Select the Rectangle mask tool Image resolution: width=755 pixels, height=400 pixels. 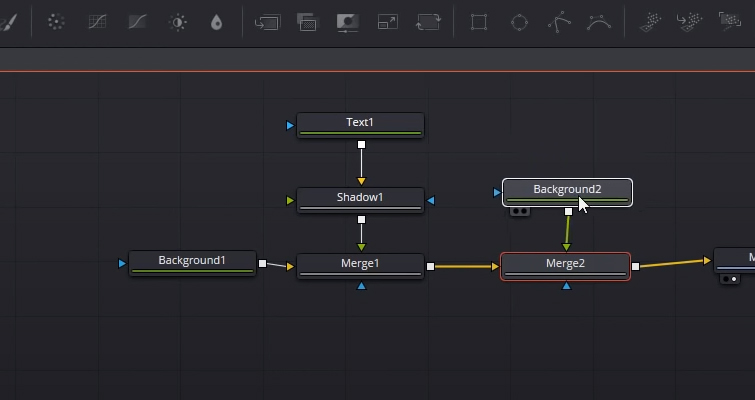pos(479,22)
